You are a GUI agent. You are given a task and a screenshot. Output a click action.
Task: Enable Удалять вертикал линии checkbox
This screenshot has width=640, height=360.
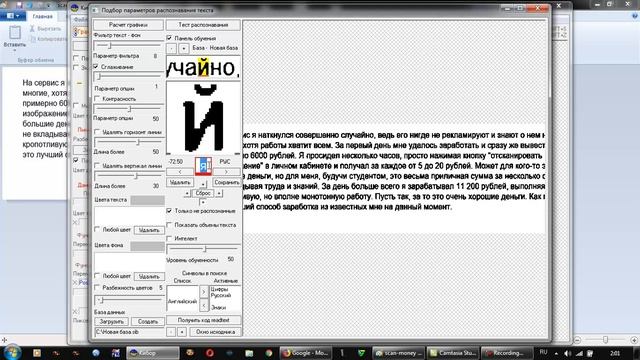(x=97, y=166)
